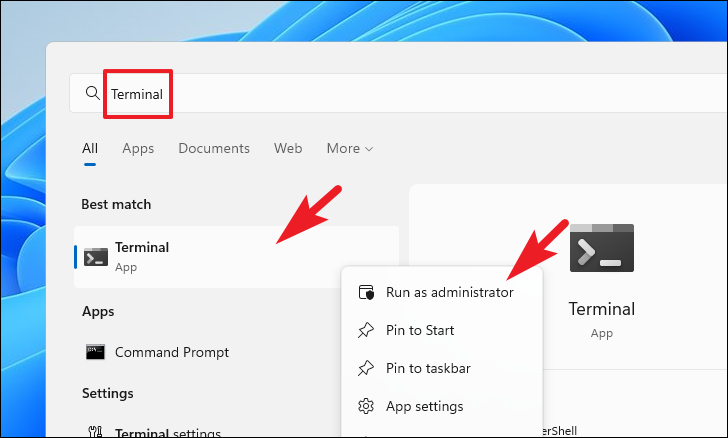Screen dimensions: 728x438
Task: Switch to the All tab
Action: point(90,148)
